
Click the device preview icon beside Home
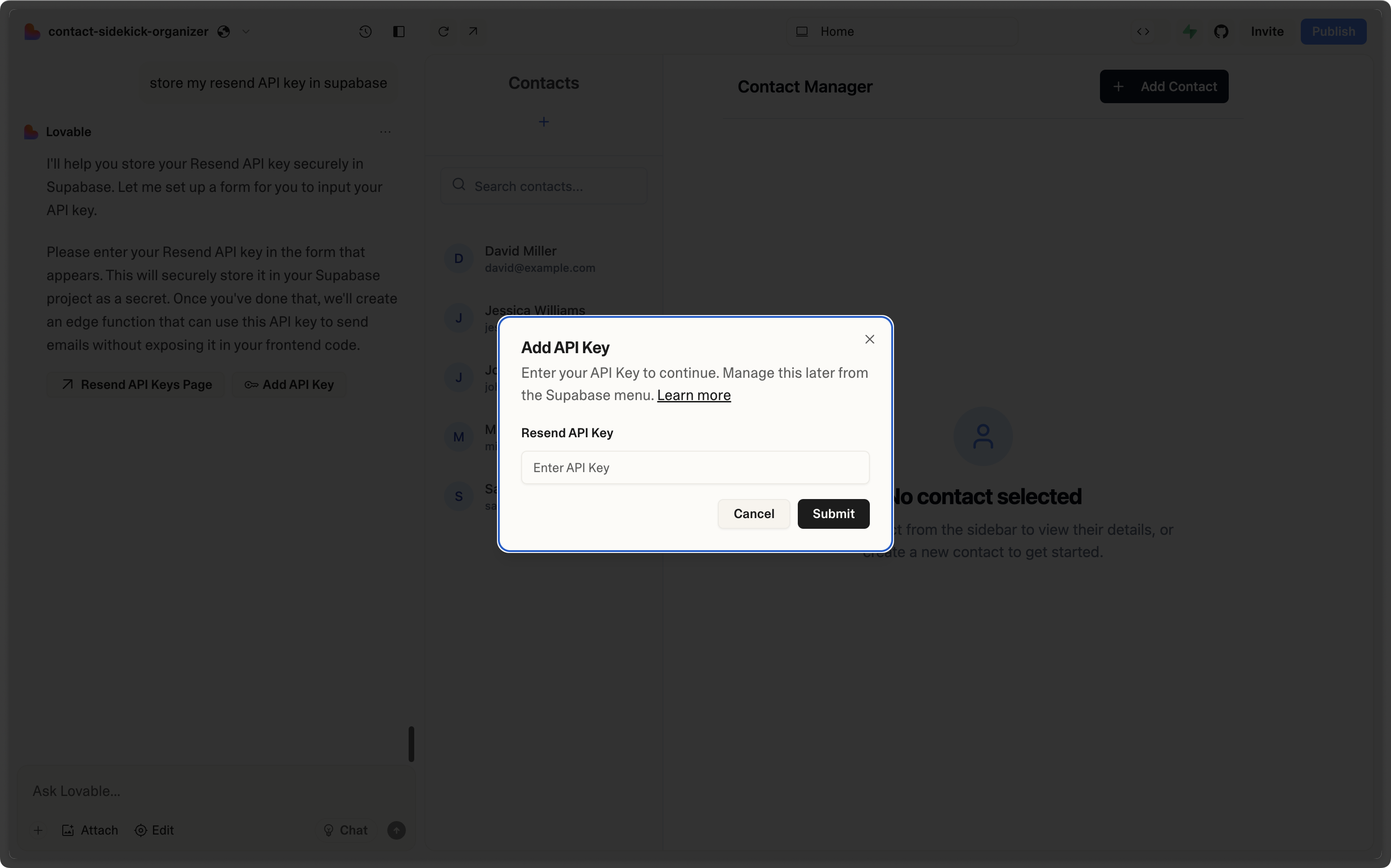tap(802, 32)
